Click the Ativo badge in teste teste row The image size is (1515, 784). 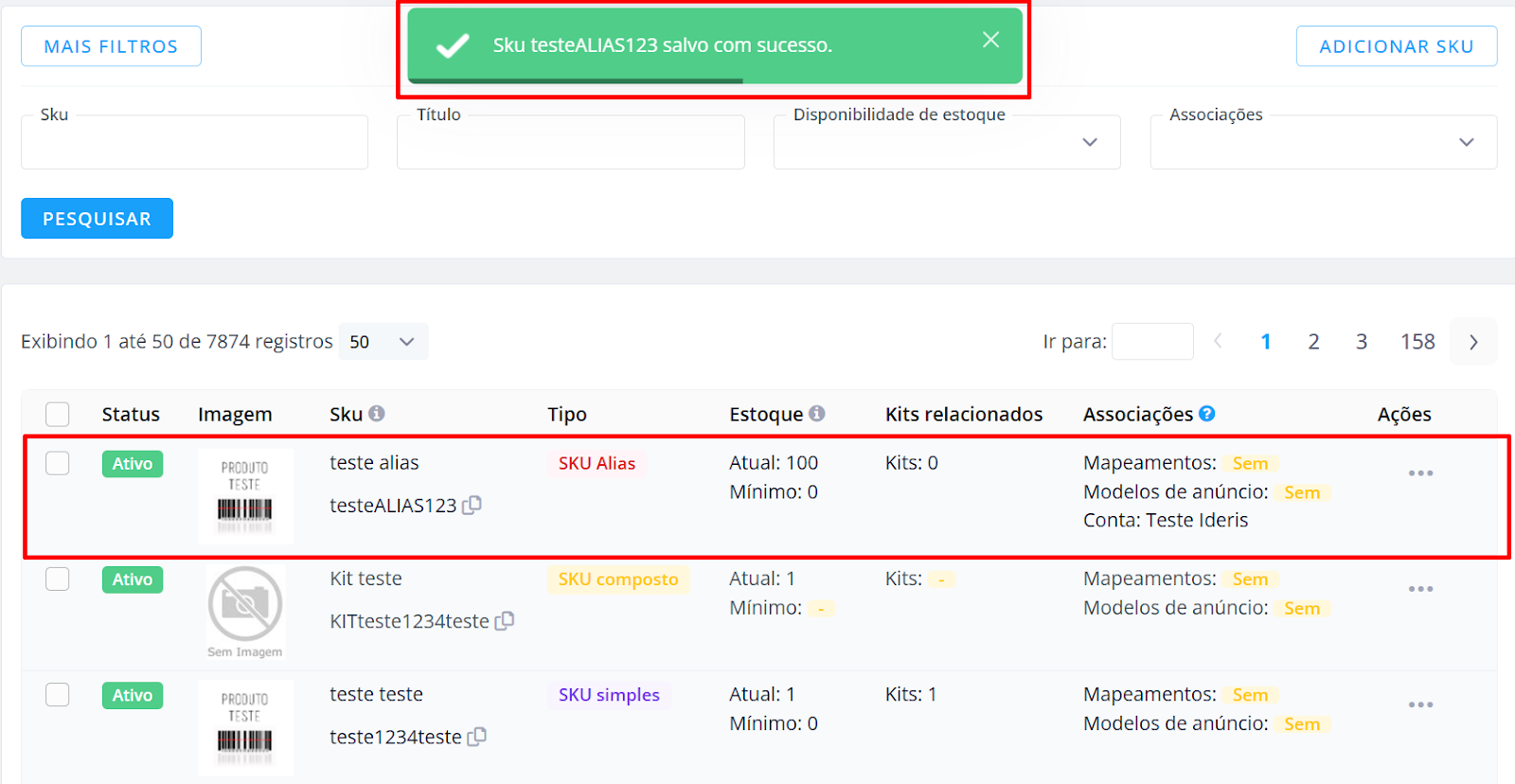click(133, 695)
